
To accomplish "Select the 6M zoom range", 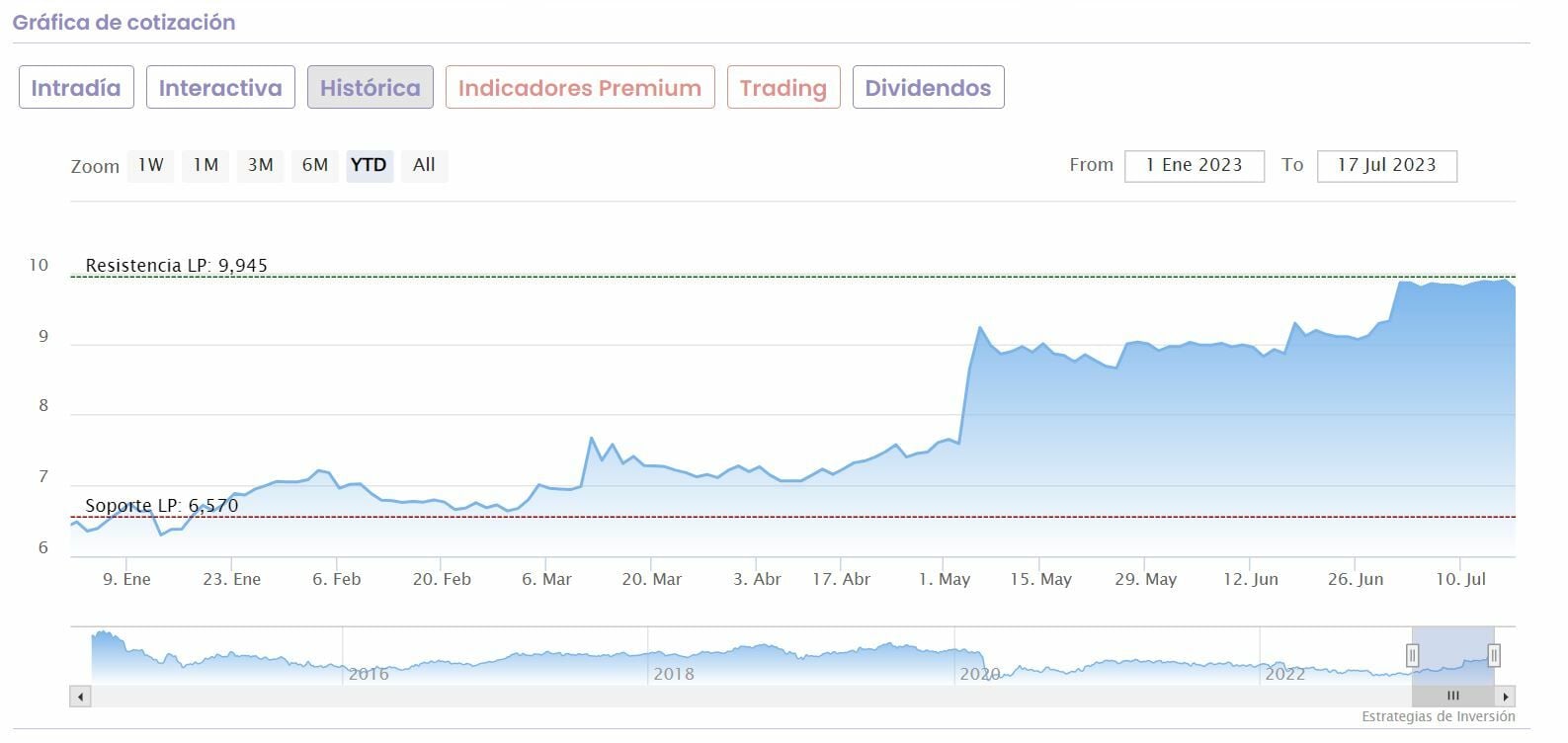I will click(x=315, y=165).
